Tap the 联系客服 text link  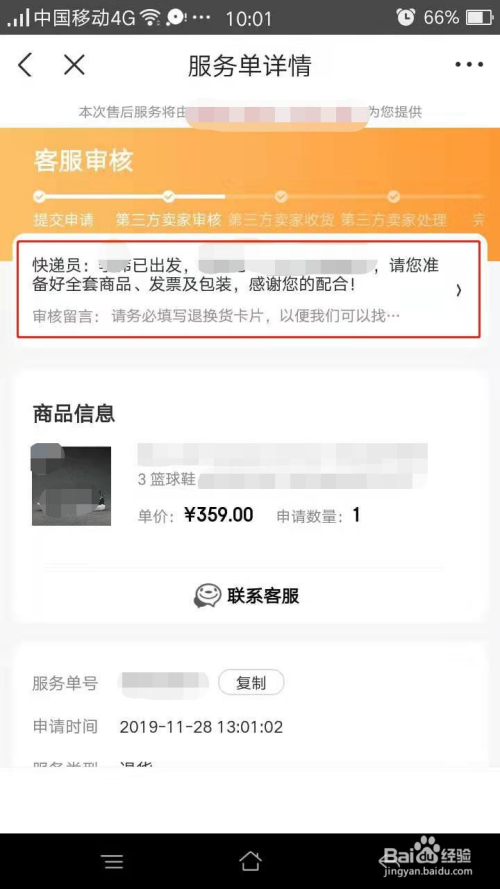263,596
